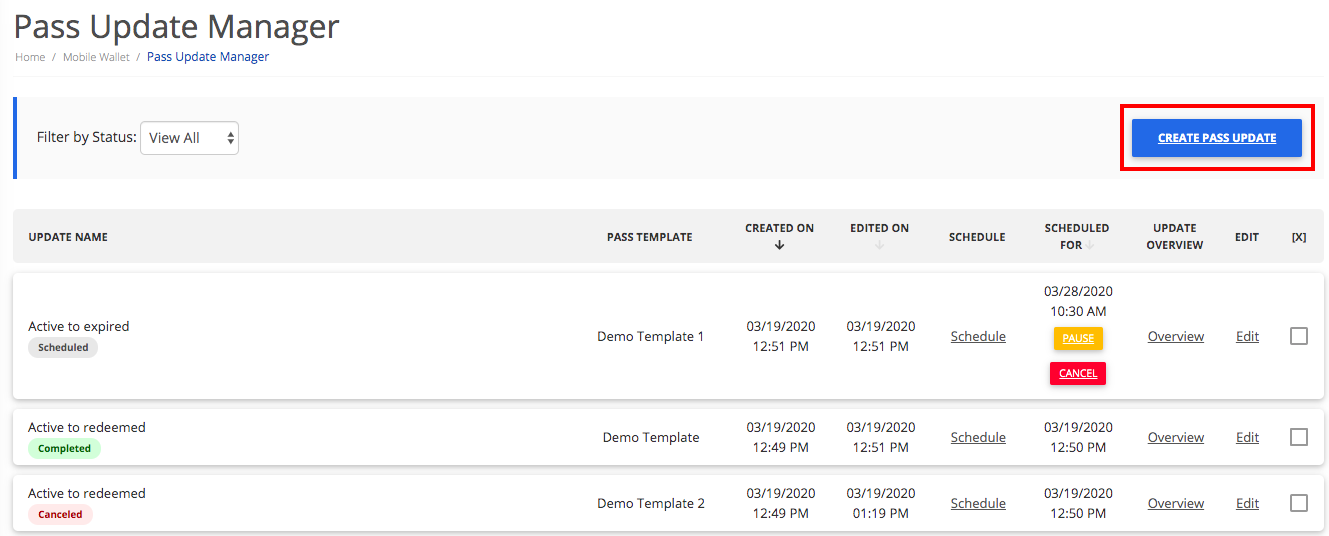Open Mobile Wallet breadcrumb

pos(96,57)
